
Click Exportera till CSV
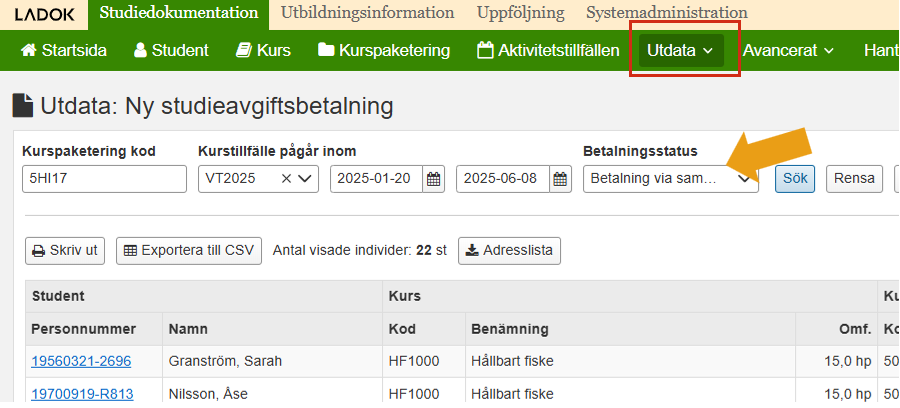coord(189,251)
